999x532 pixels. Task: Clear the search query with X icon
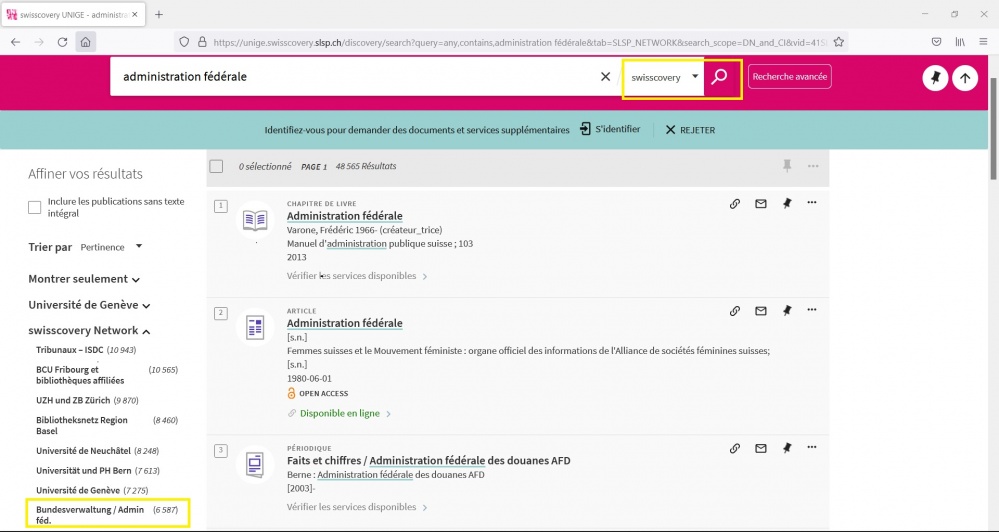click(x=605, y=77)
